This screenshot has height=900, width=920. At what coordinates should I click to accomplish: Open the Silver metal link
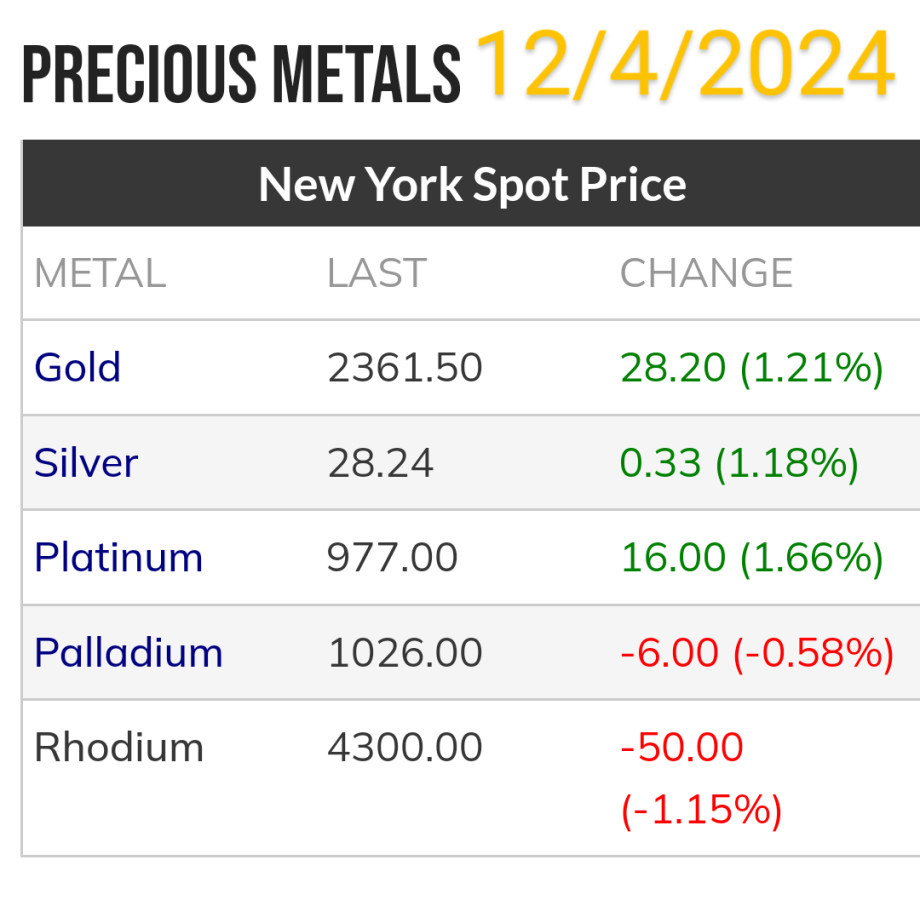[x=86, y=463]
